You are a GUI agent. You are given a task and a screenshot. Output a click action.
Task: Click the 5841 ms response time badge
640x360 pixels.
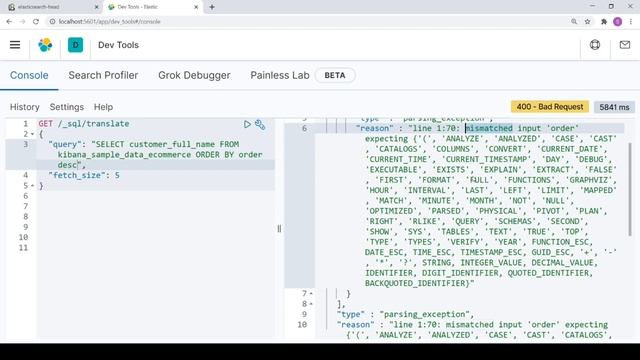614,107
